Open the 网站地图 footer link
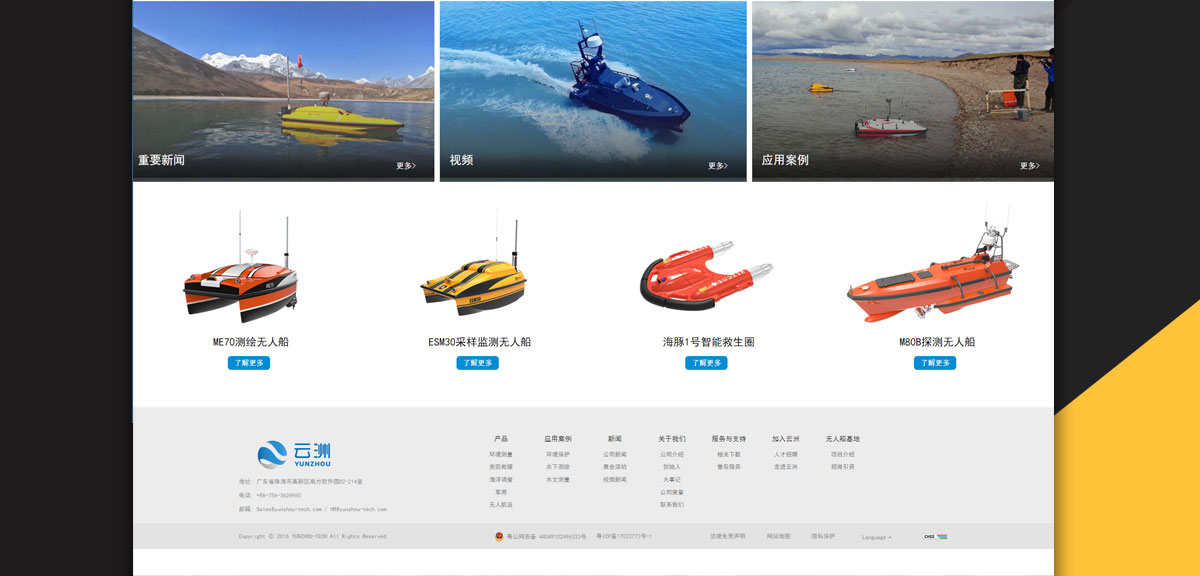Image resolution: width=1200 pixels, height=576 pixels. coord(779,536)
